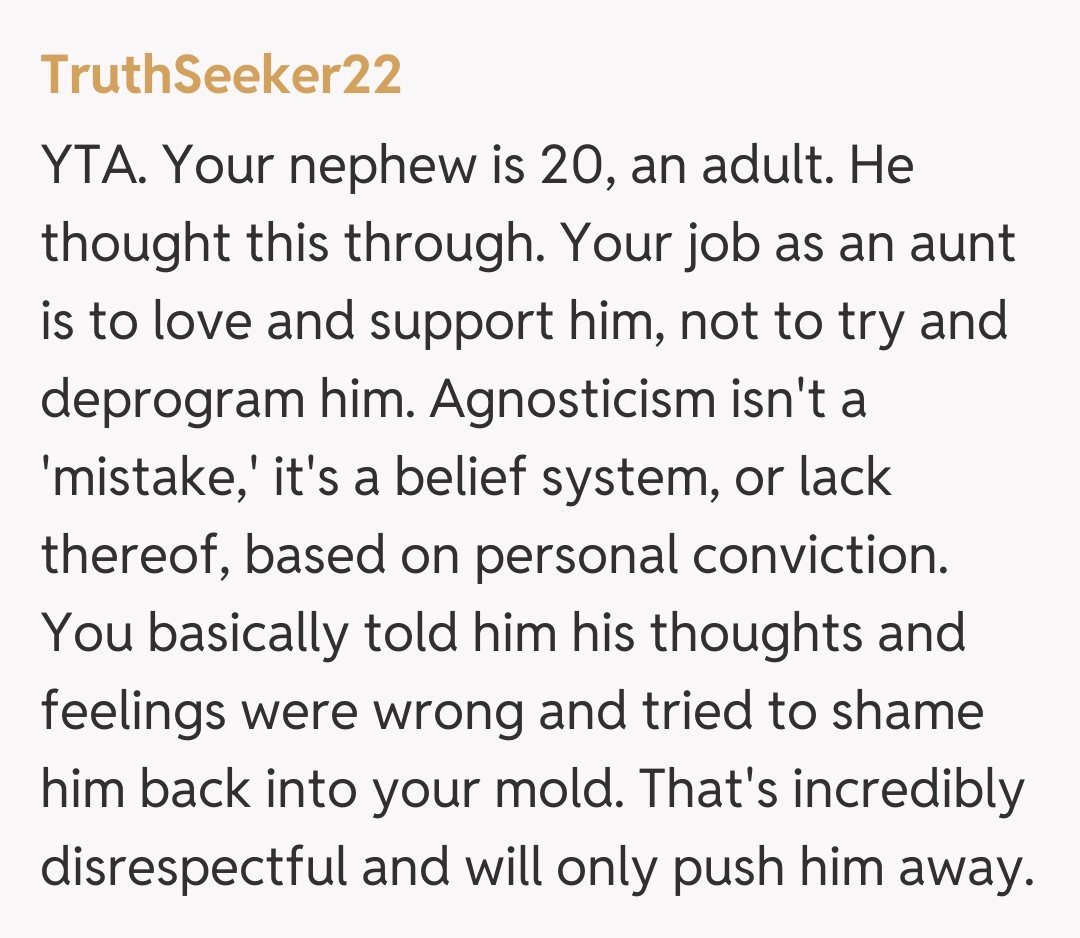1080x938 pixels.
Task: Click the 'YTA' verdict text
Action: (x=95, y=168)
